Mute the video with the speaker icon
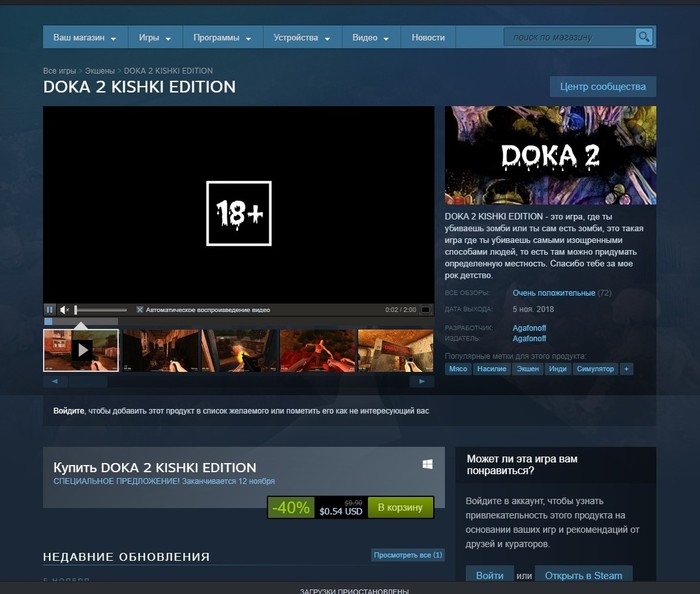Screen dimensions: 700x594 (x=64, y=310)
